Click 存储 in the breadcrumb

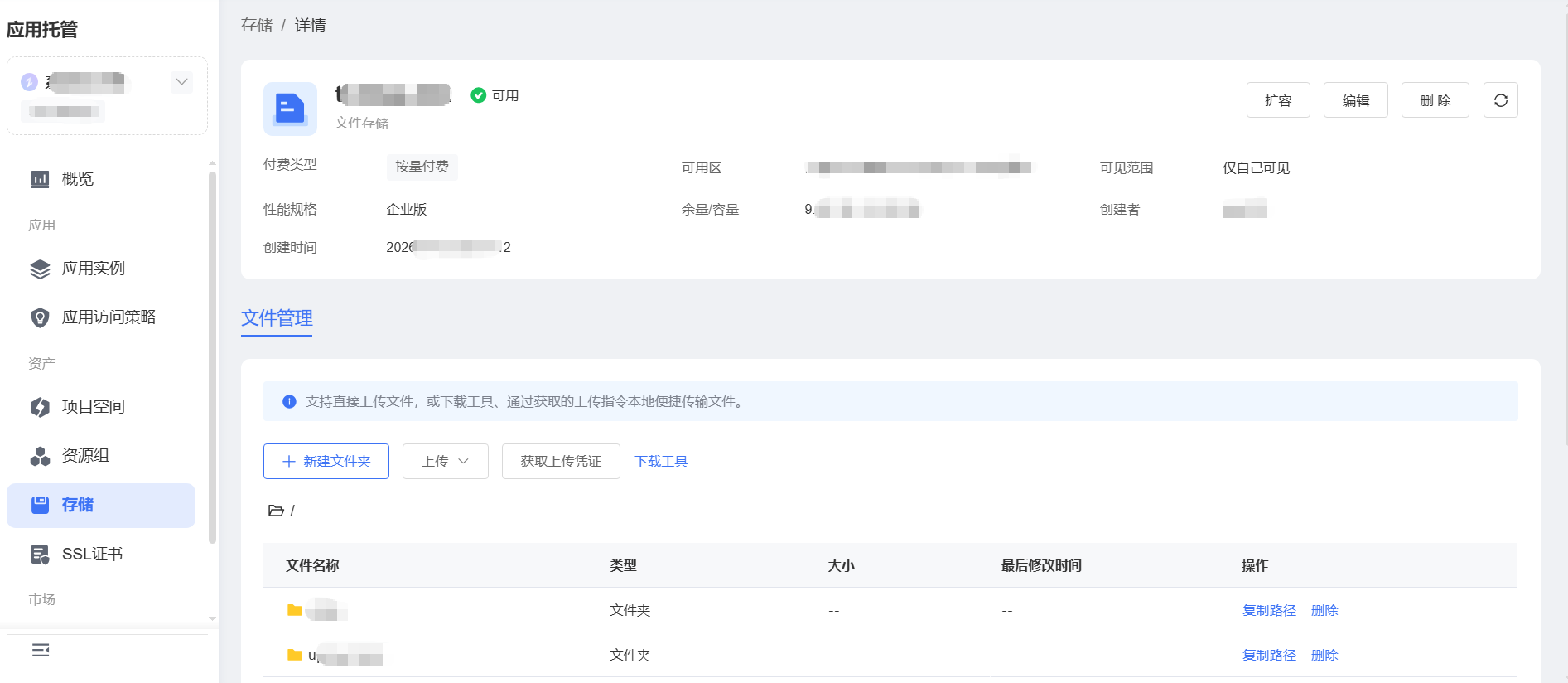point(257,26)
